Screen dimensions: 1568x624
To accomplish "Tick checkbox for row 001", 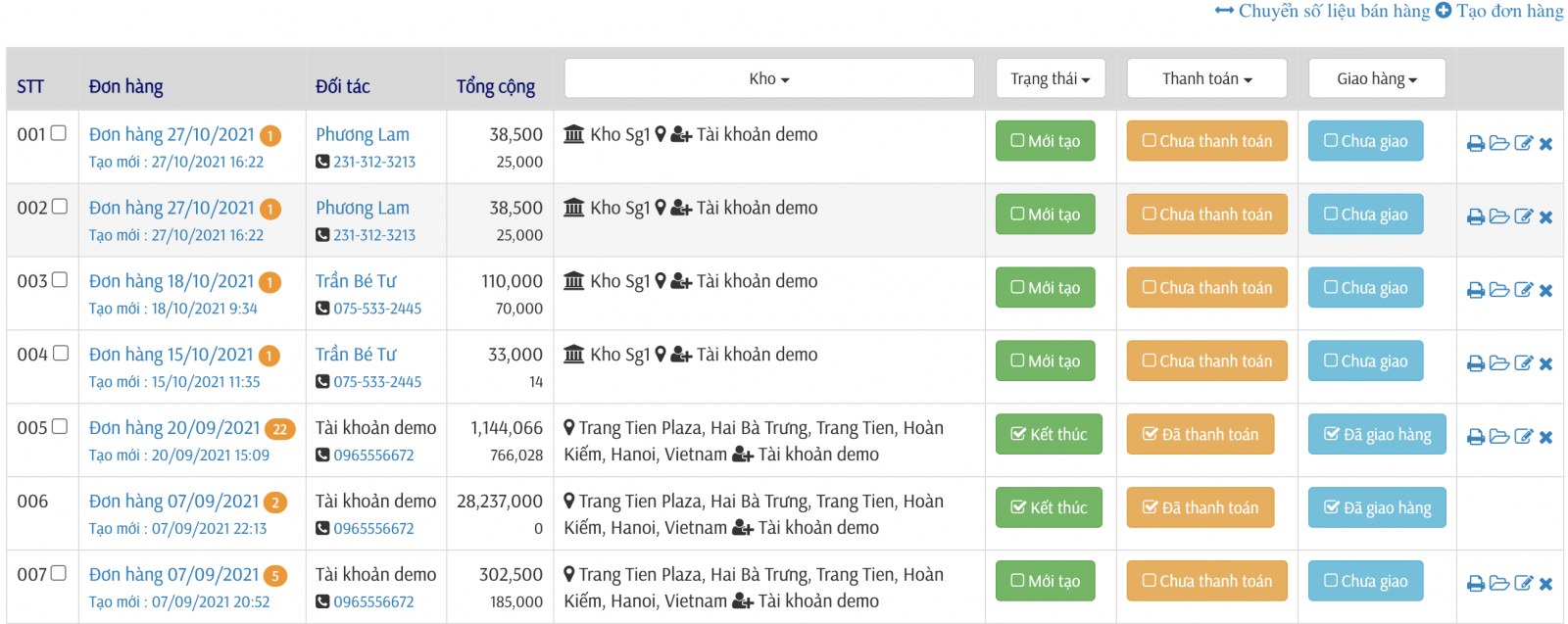I will coord(59,133).
